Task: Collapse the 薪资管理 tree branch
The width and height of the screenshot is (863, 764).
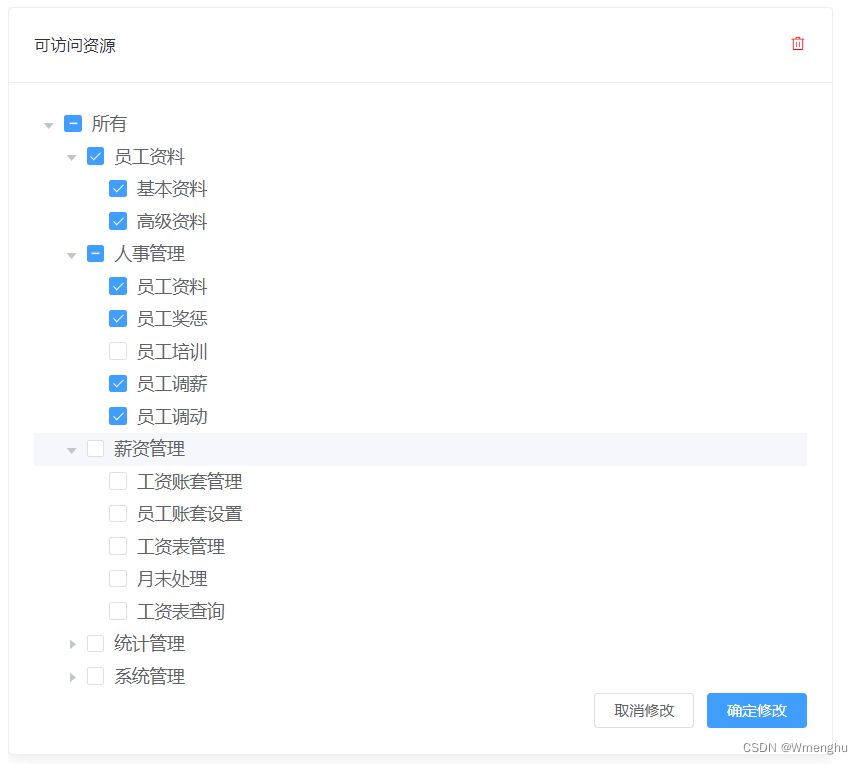Action: pos(71,450)
